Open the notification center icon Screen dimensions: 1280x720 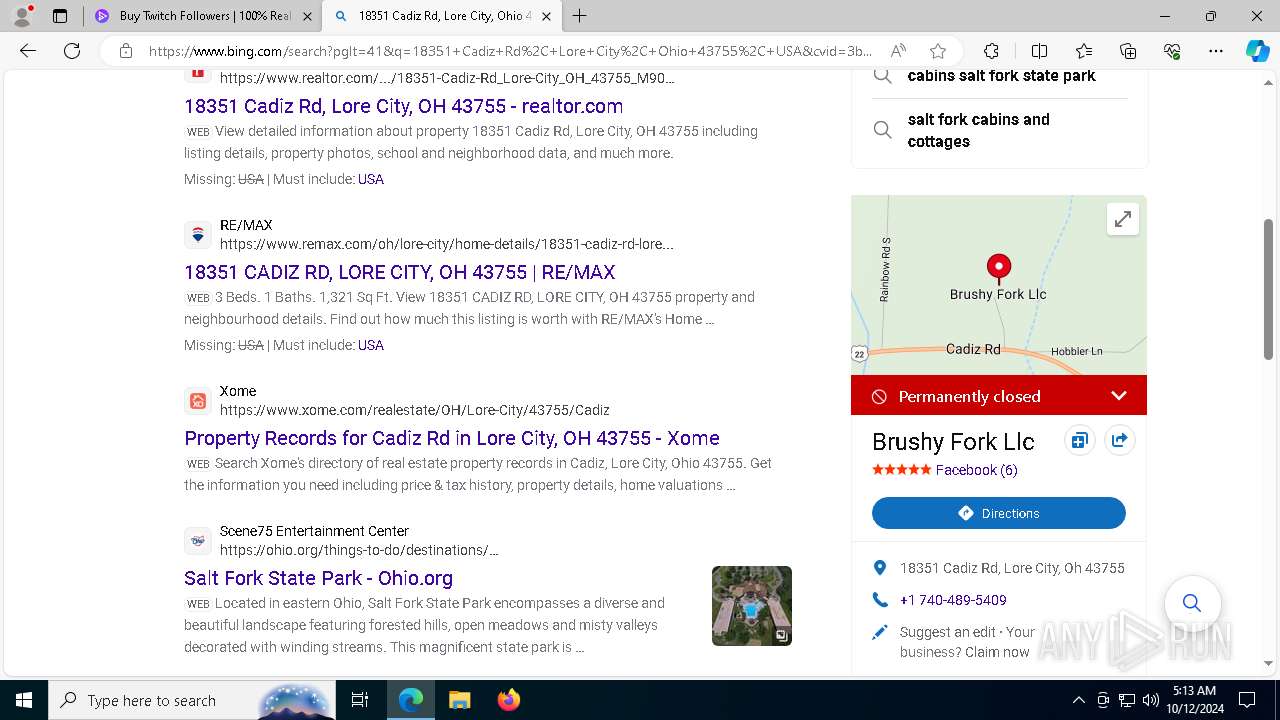tap(1247, 700)
